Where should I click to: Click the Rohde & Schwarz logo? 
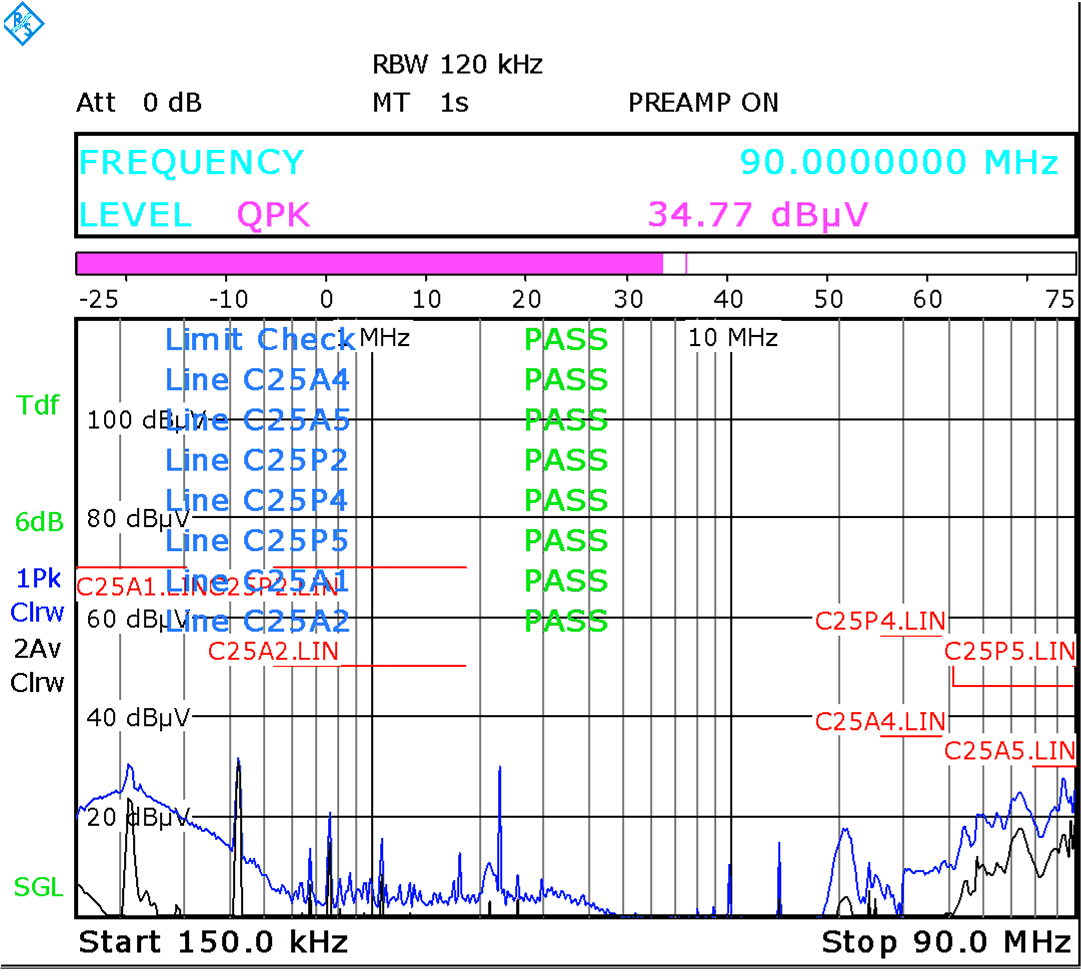click(x=25, y=24)
